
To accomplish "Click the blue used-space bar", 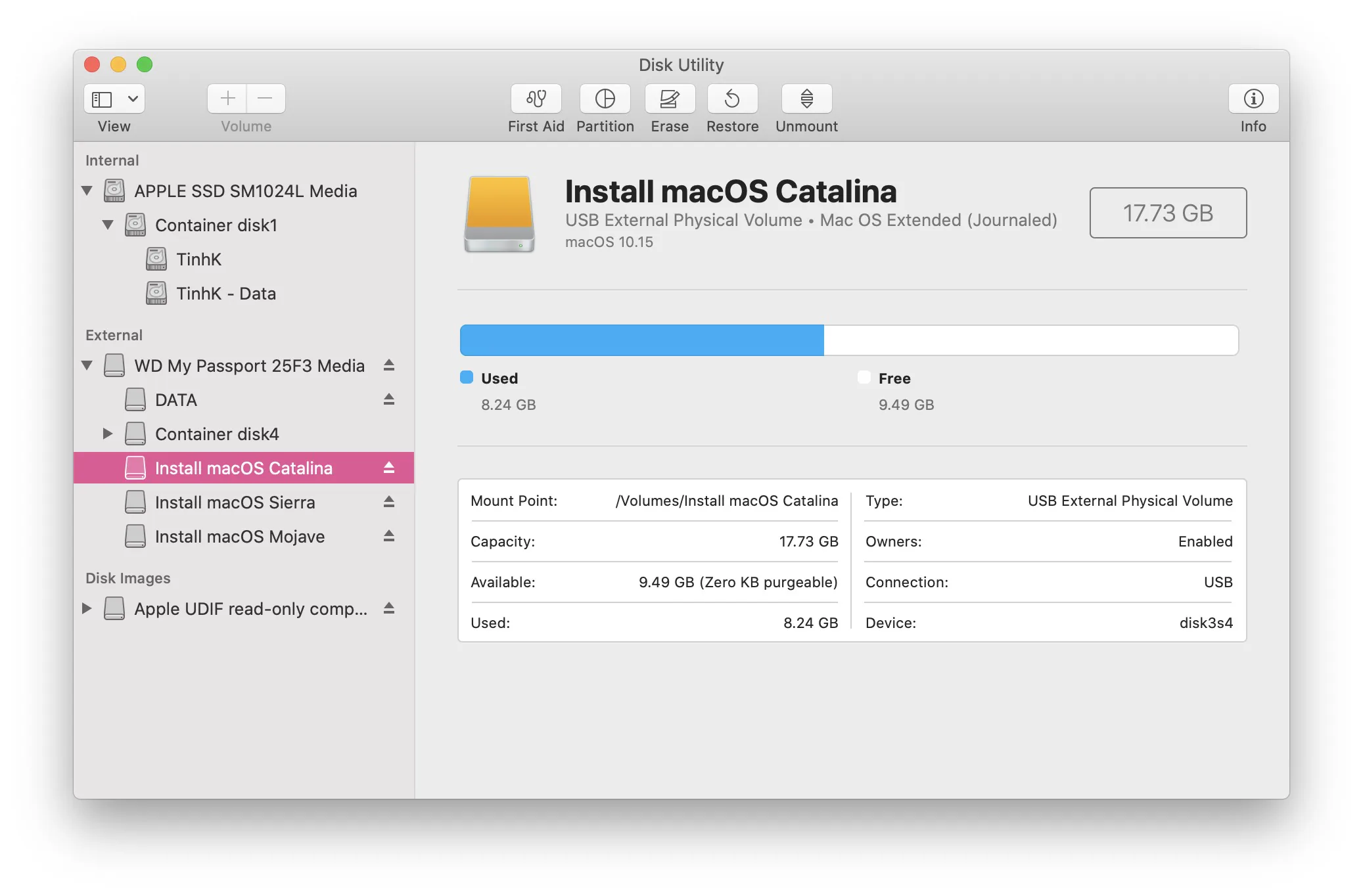I will [642, 340].
